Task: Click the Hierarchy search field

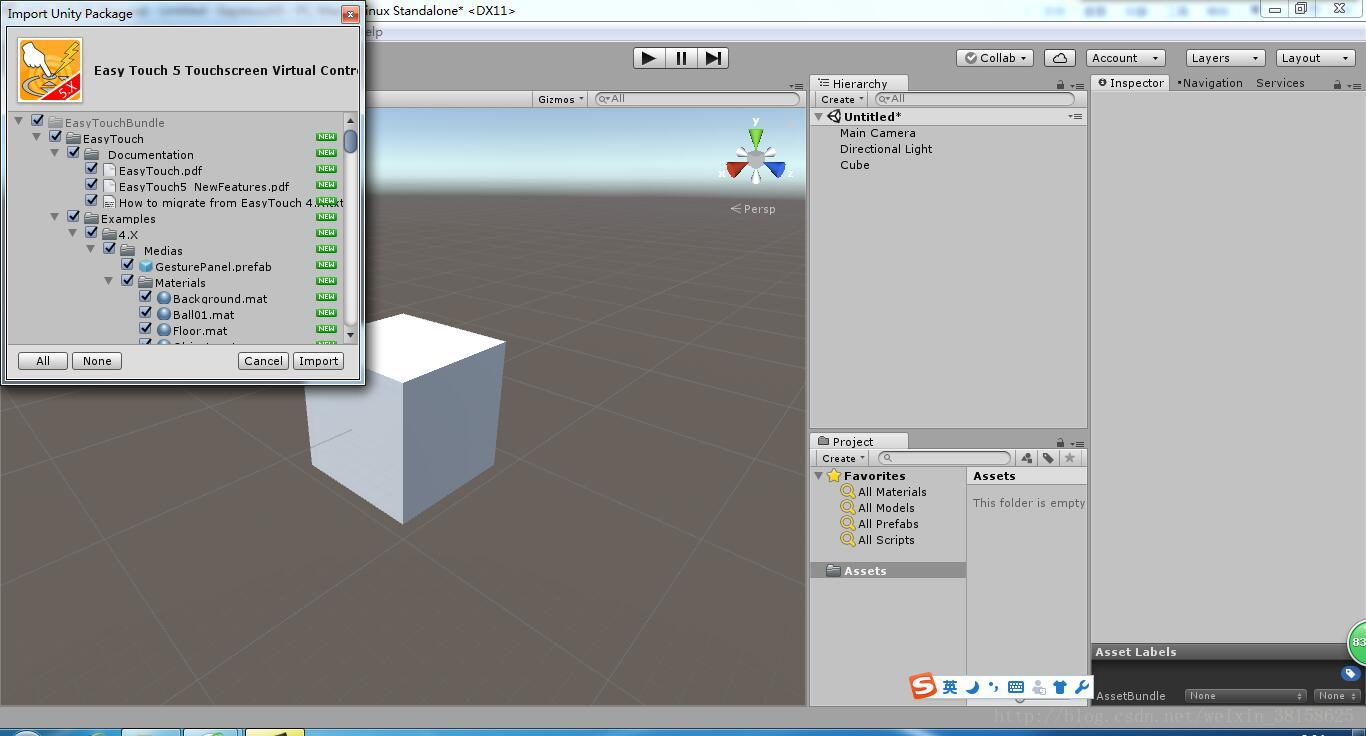Action: coord(975,99)
